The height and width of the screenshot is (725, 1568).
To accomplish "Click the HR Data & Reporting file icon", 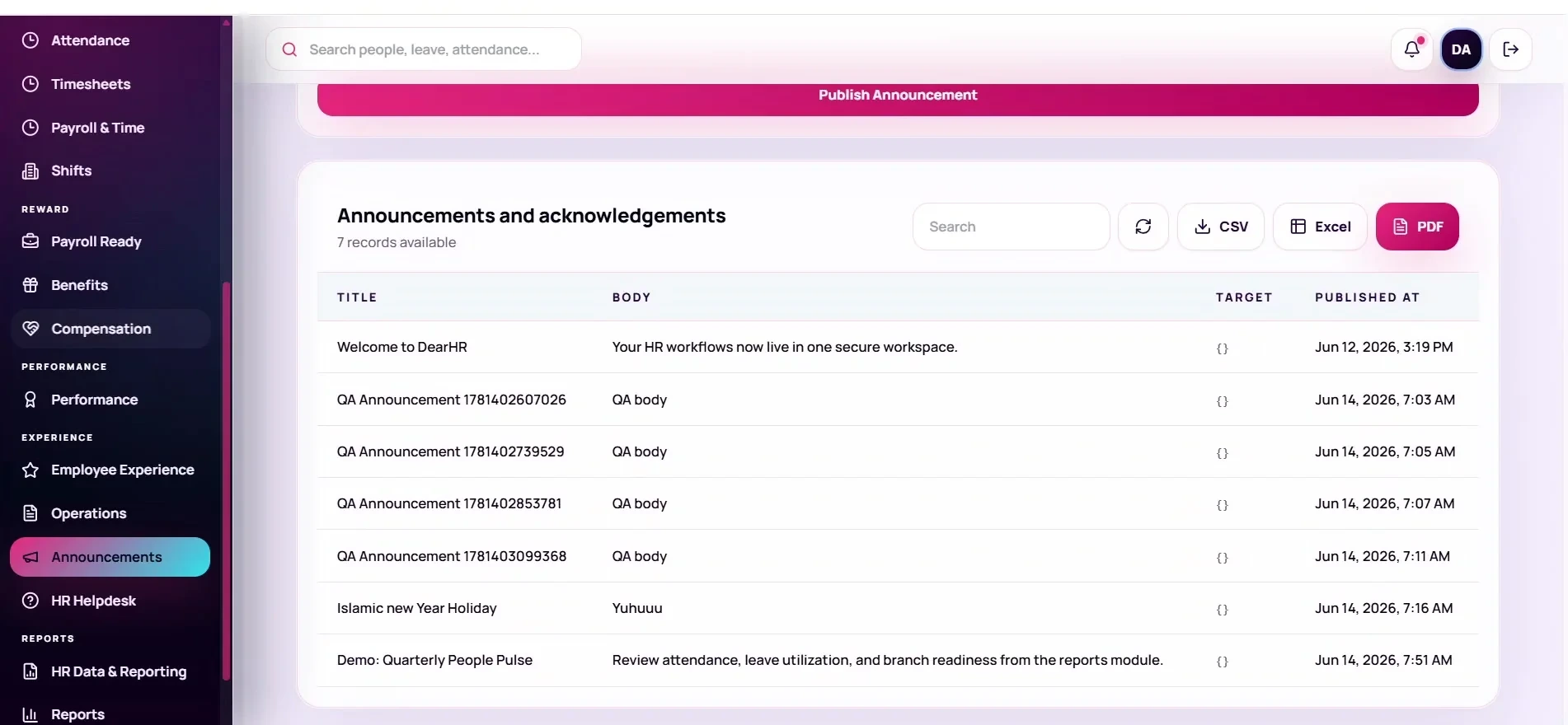I will [x=31, y=671].
